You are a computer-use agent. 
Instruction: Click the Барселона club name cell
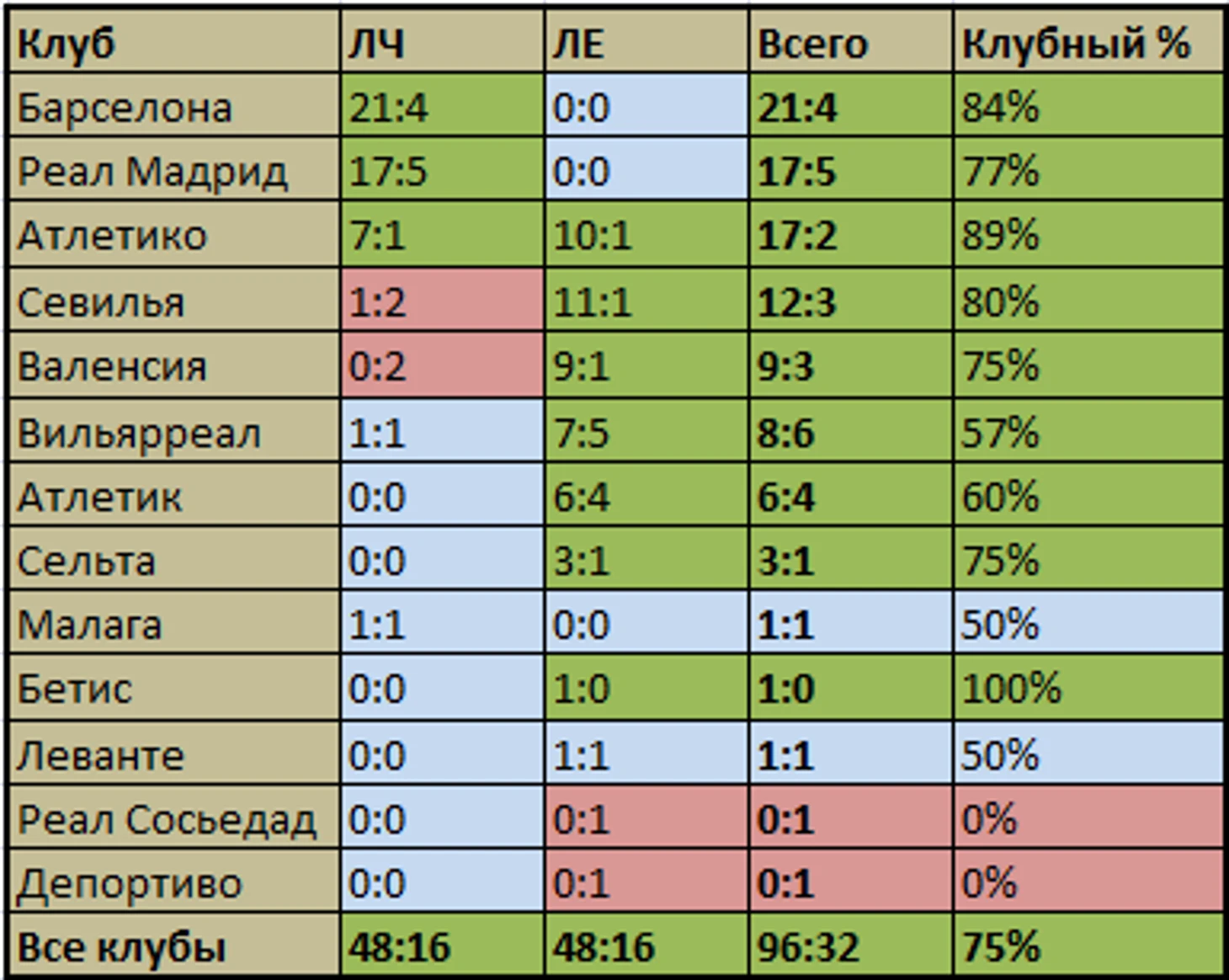click(174, 106)
